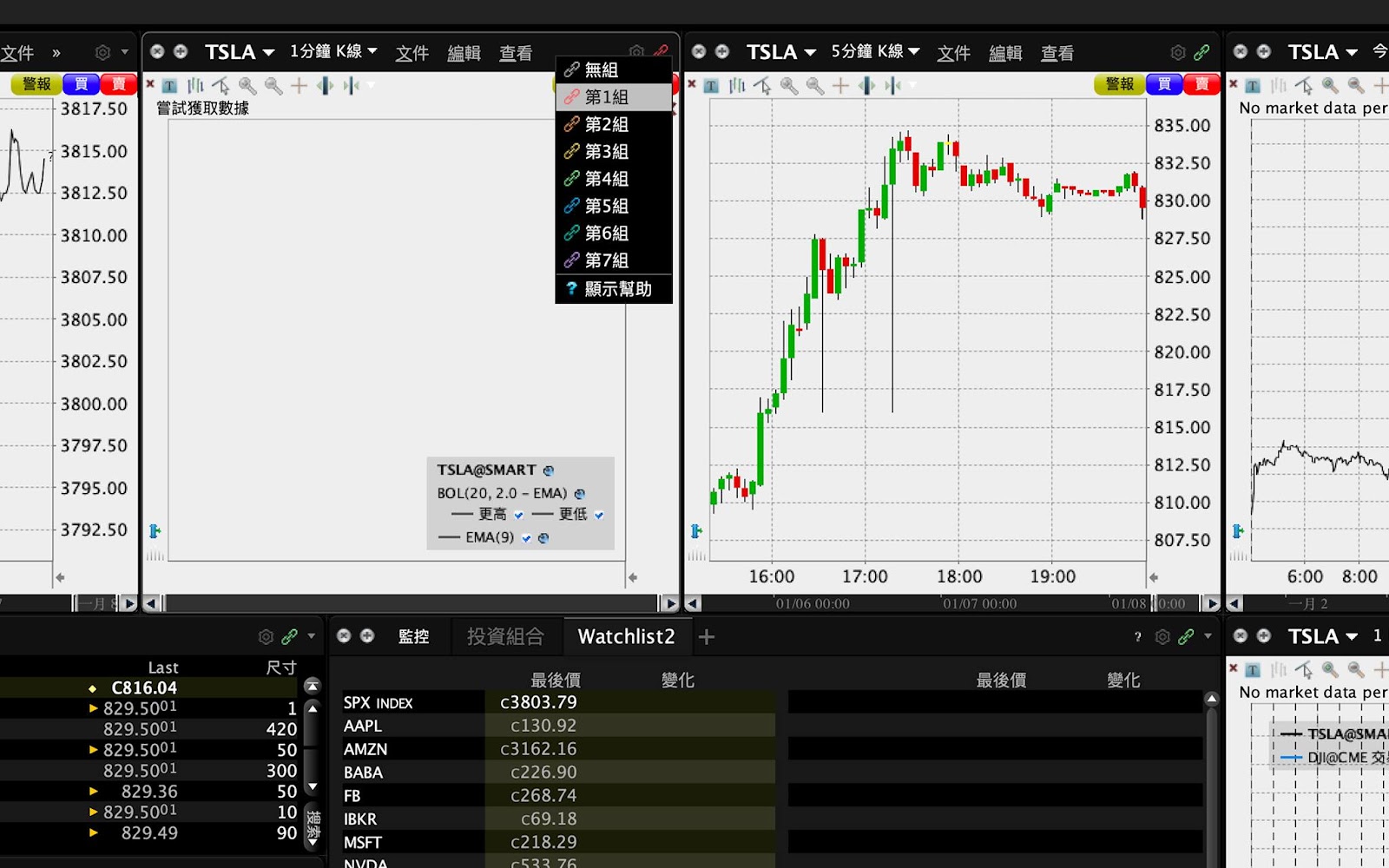Open TSLA symbol dropdown in 1-minute chart

point(240,52)
